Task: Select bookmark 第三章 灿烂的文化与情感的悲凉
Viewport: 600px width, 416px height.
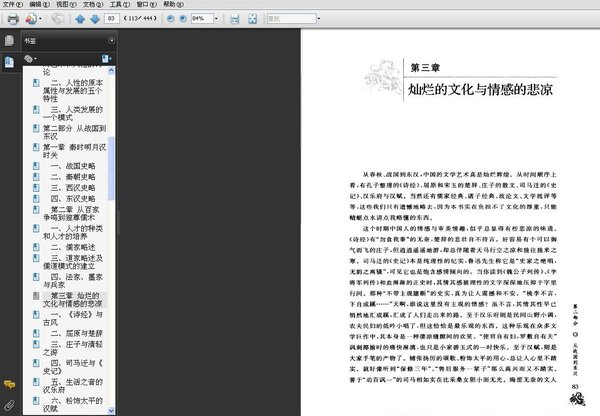Action: click(73, 299)
